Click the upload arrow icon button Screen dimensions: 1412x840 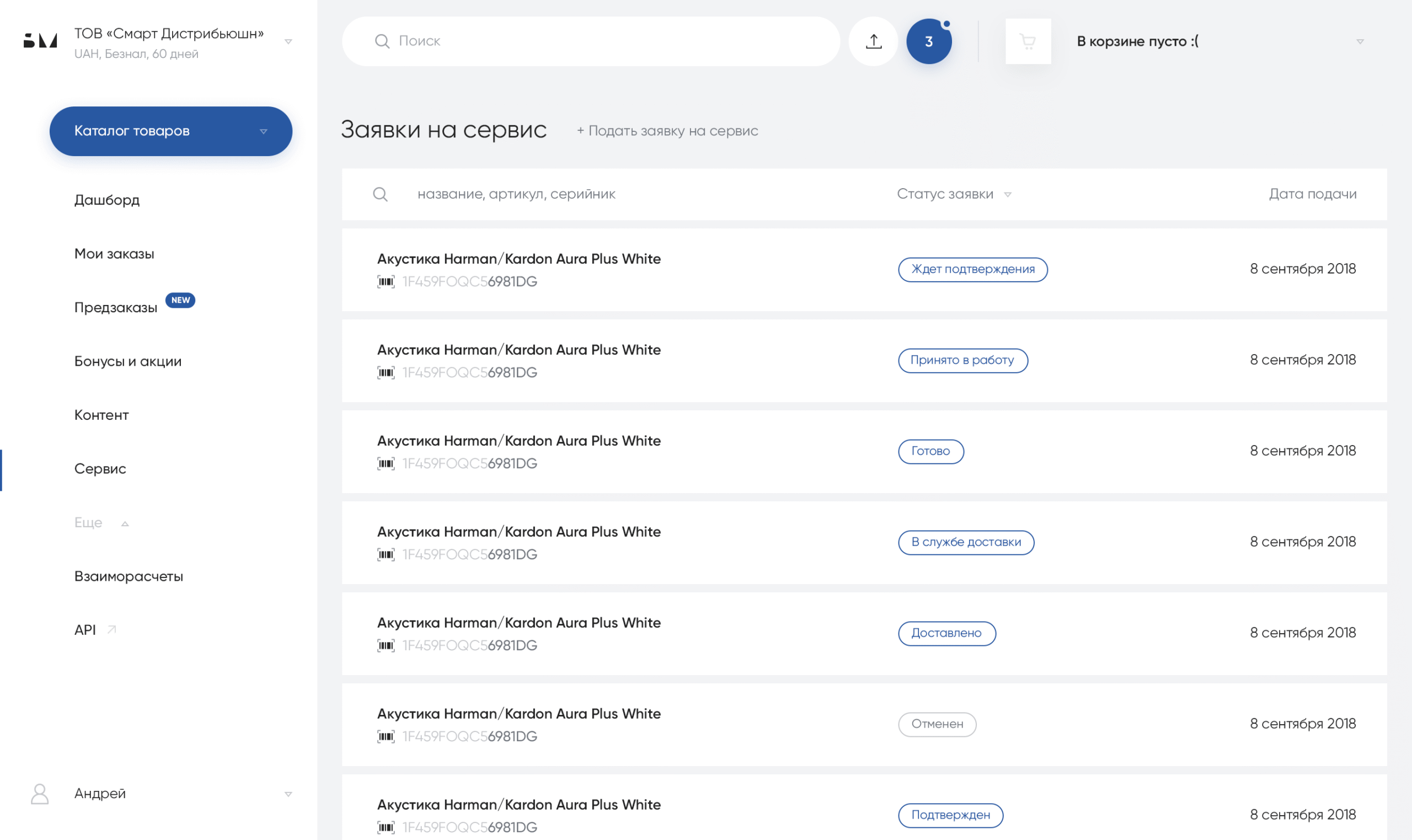coord(873,41)
